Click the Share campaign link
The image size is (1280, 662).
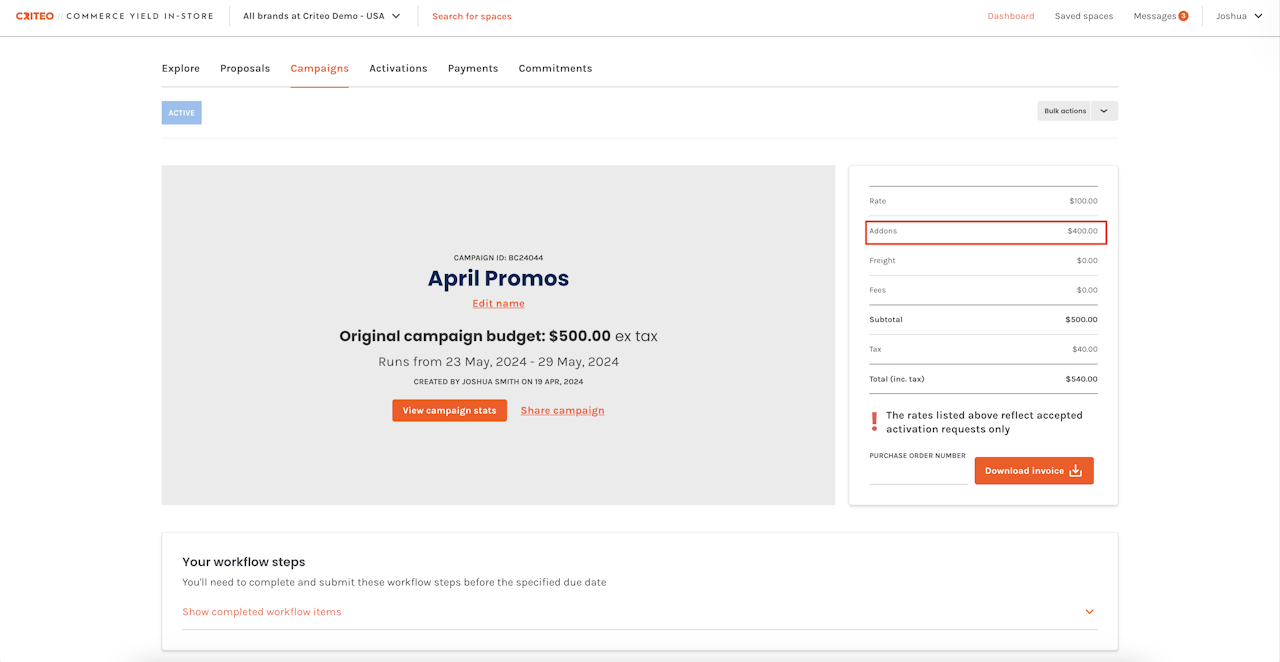coord(562,411)
